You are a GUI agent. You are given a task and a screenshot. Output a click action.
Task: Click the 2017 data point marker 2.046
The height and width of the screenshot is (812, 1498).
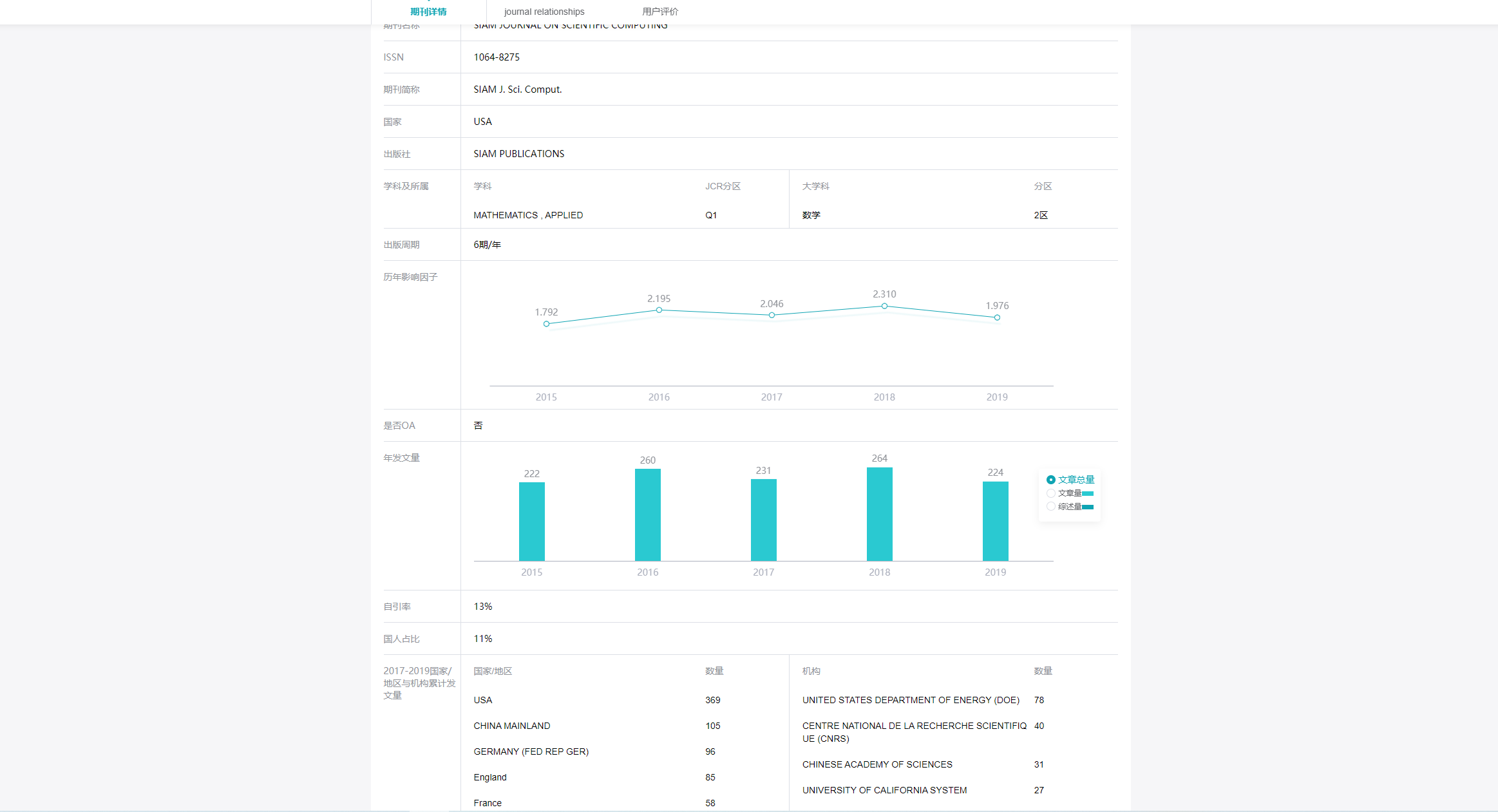pyautogui.click(x=772, y=316)
